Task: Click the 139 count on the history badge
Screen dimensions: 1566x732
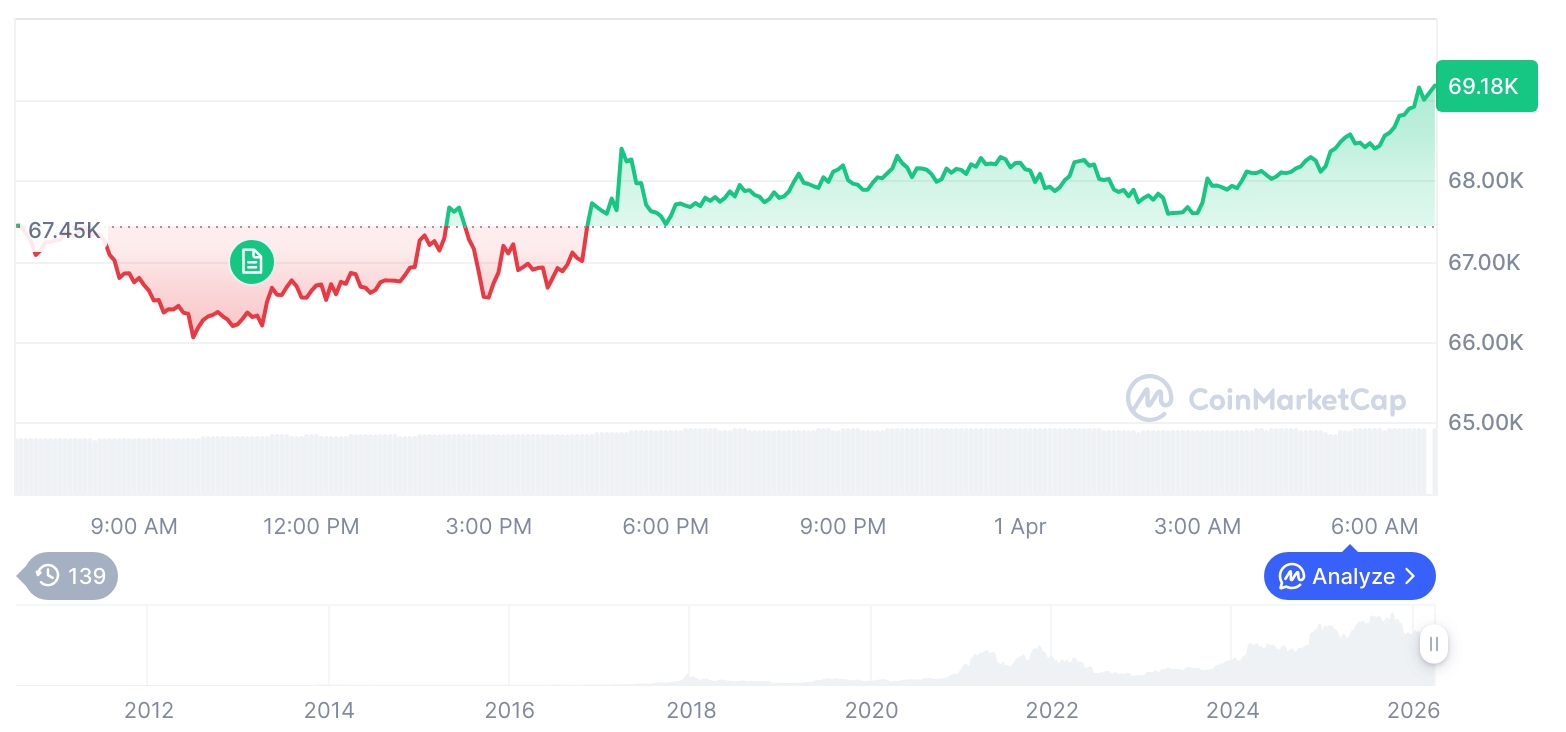Action: (87, 576)
